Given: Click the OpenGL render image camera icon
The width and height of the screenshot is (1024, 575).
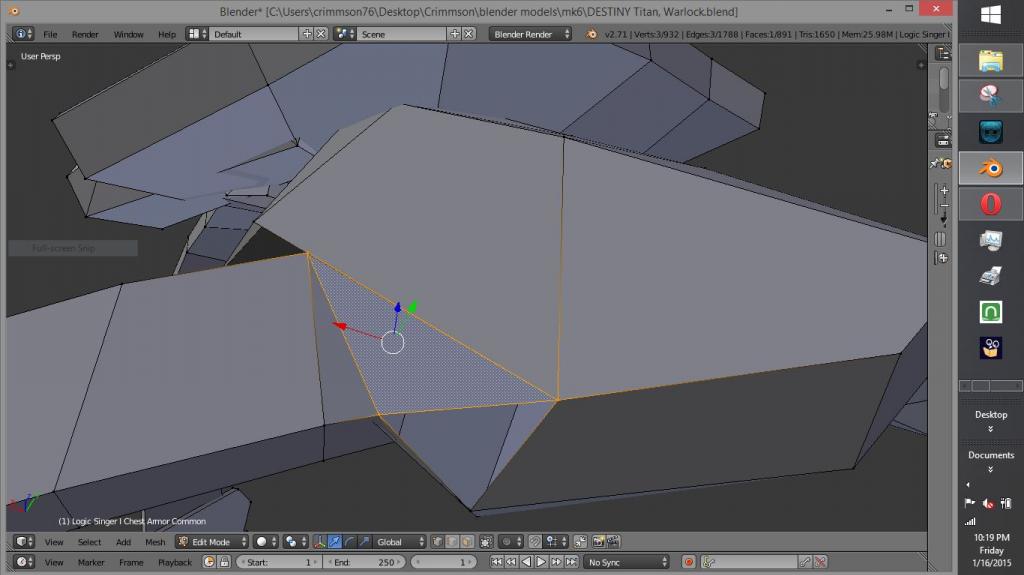Looking at the screenshot, I should [x=598, y=542].
